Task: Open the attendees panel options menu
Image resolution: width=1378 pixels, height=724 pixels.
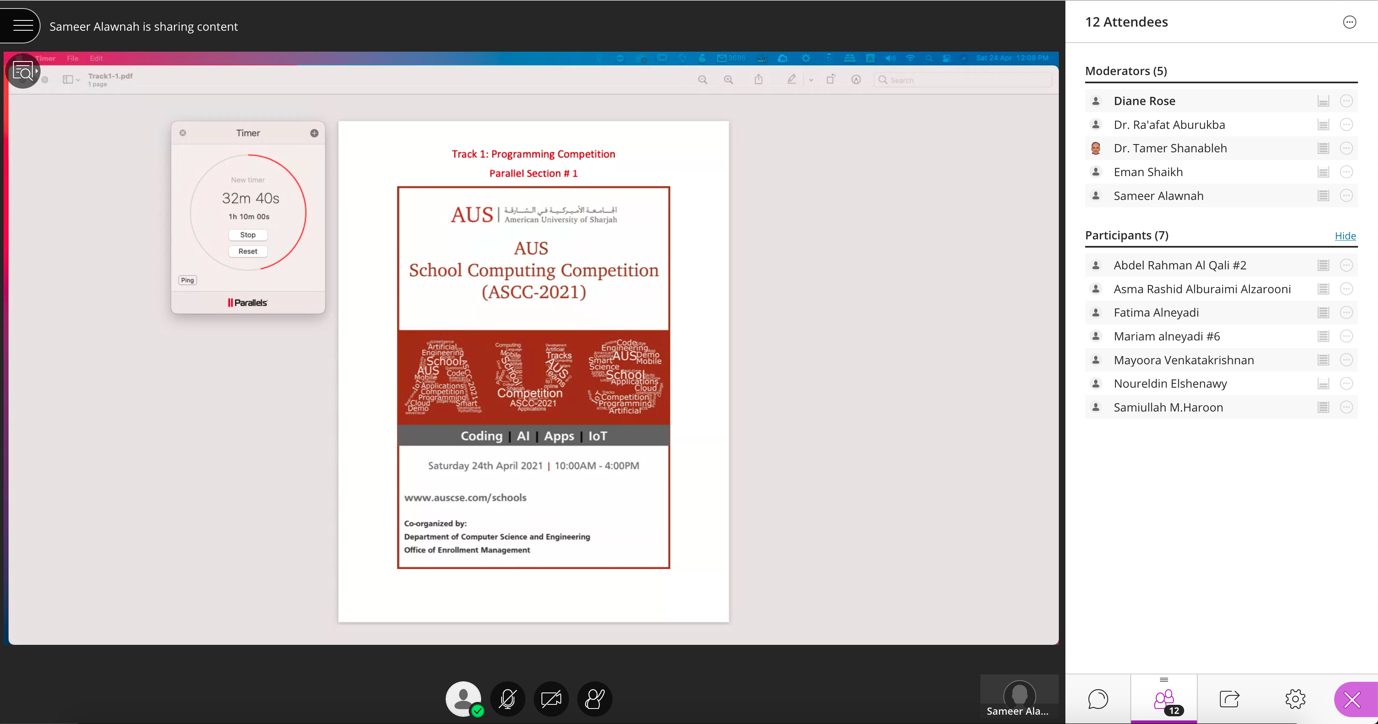Action: coord(1349,22)
